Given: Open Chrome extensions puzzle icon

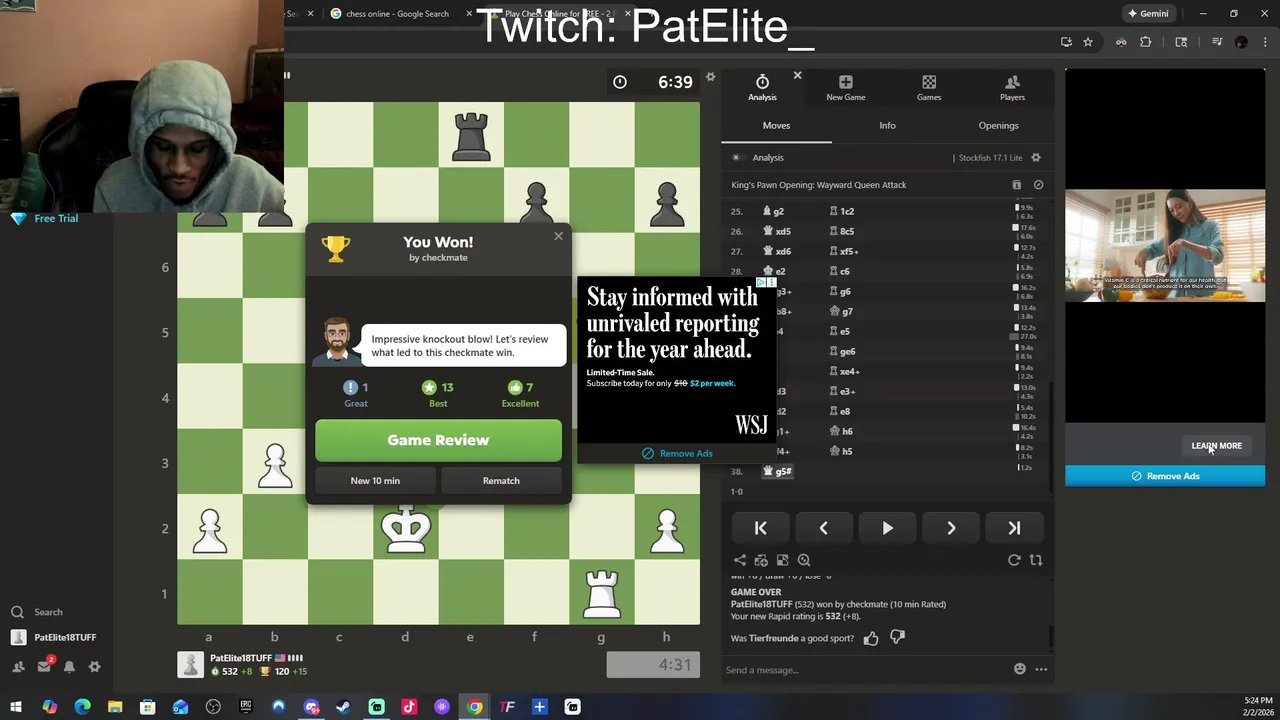Looking at the screenshot, I should pos(1146,42).
